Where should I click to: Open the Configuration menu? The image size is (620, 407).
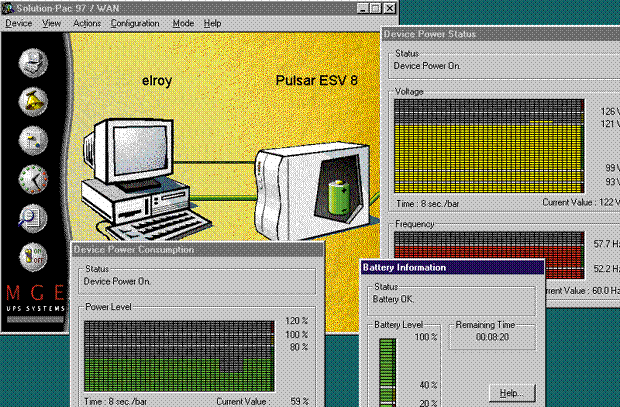coord(134,22)
